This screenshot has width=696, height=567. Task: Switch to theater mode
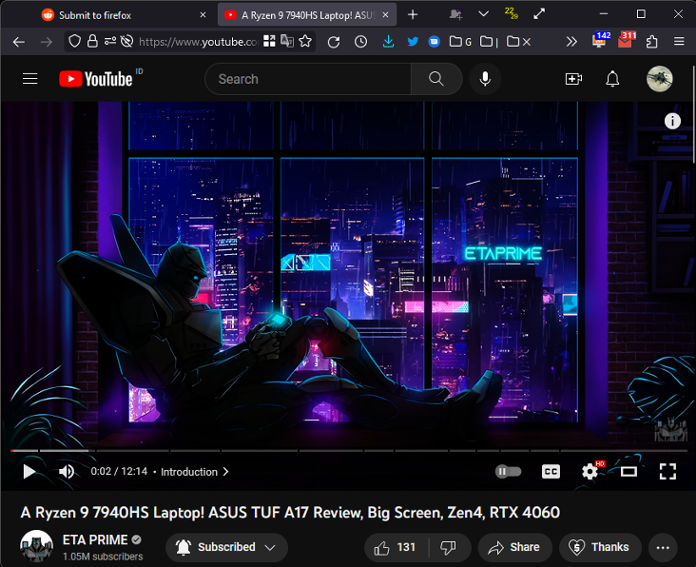pyautogui.click(x=629, y=472)
